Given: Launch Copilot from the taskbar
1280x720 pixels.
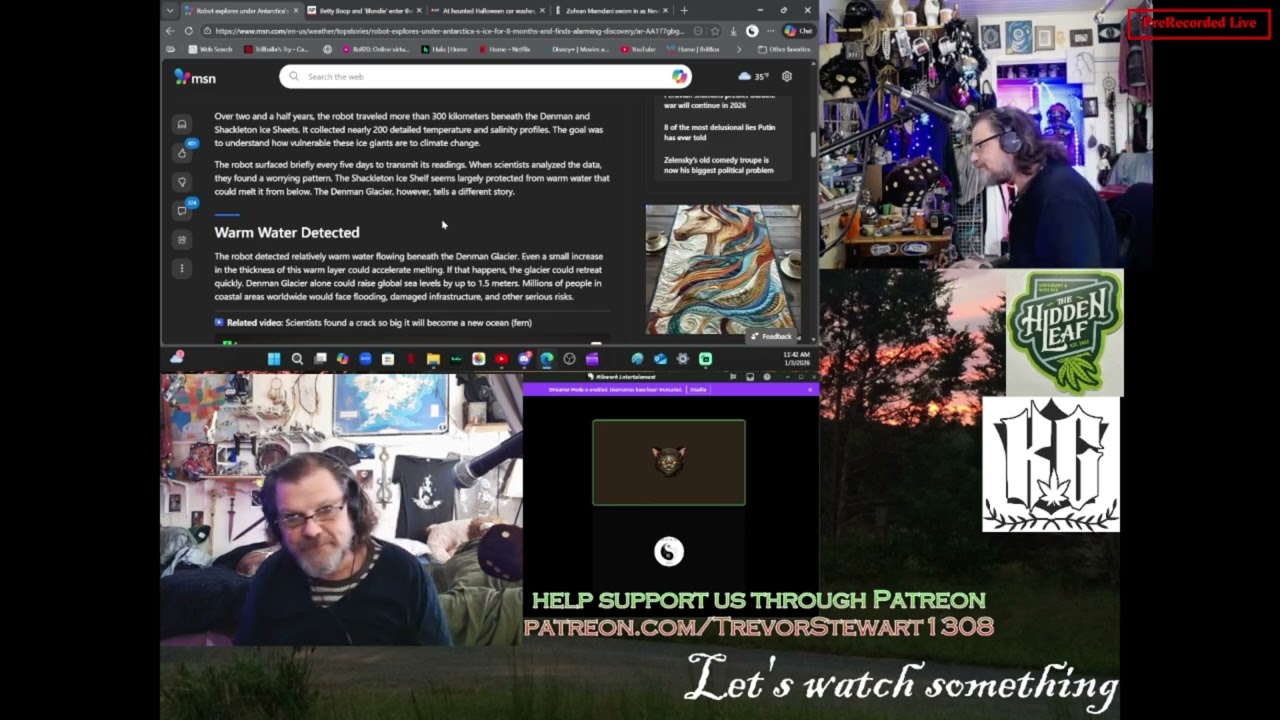Looking at the screenshot, I should coord(342,359).
